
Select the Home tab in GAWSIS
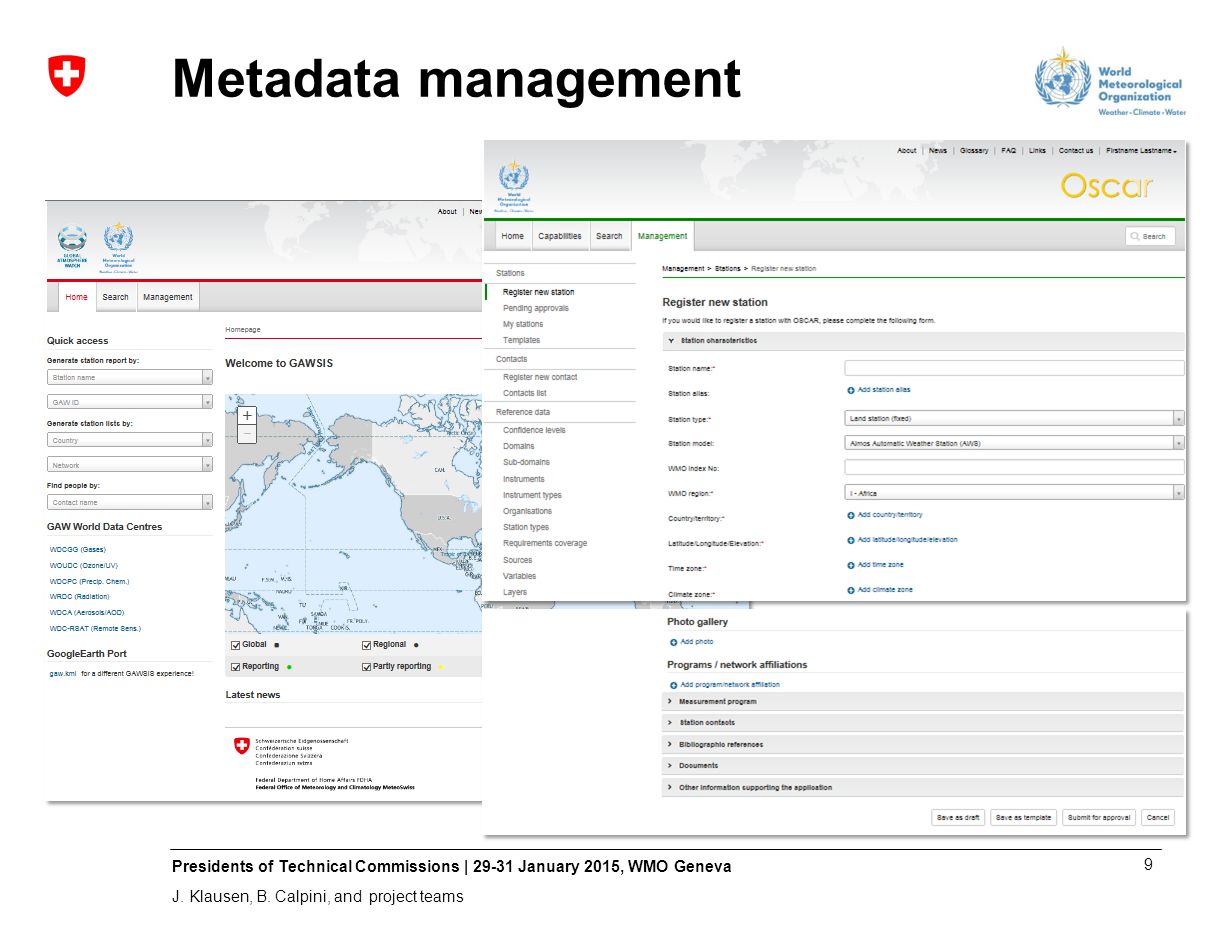[x=76, y=297]
